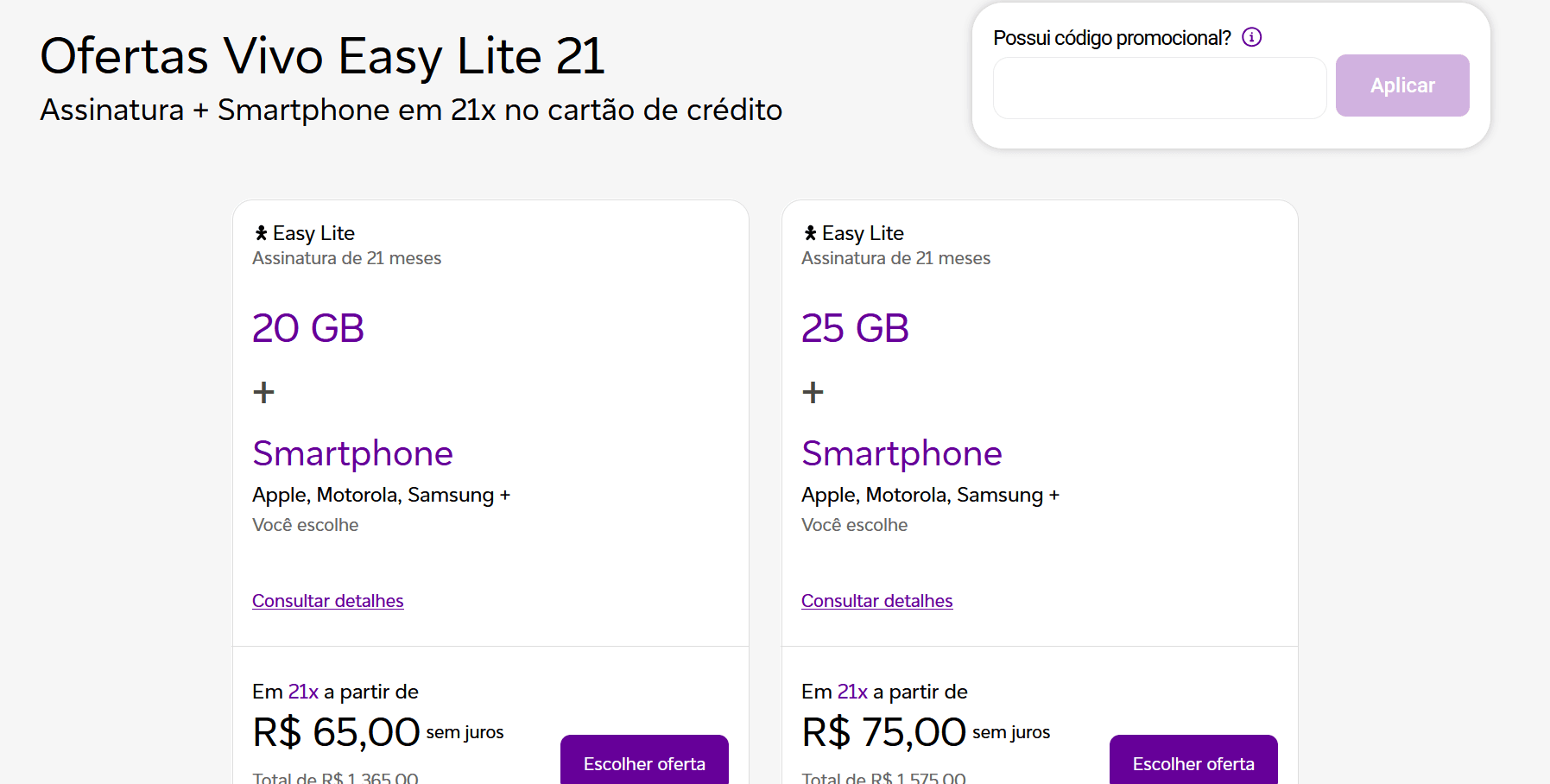Click the promotional code input field
1550x784 pixels.
(1159, 88)
